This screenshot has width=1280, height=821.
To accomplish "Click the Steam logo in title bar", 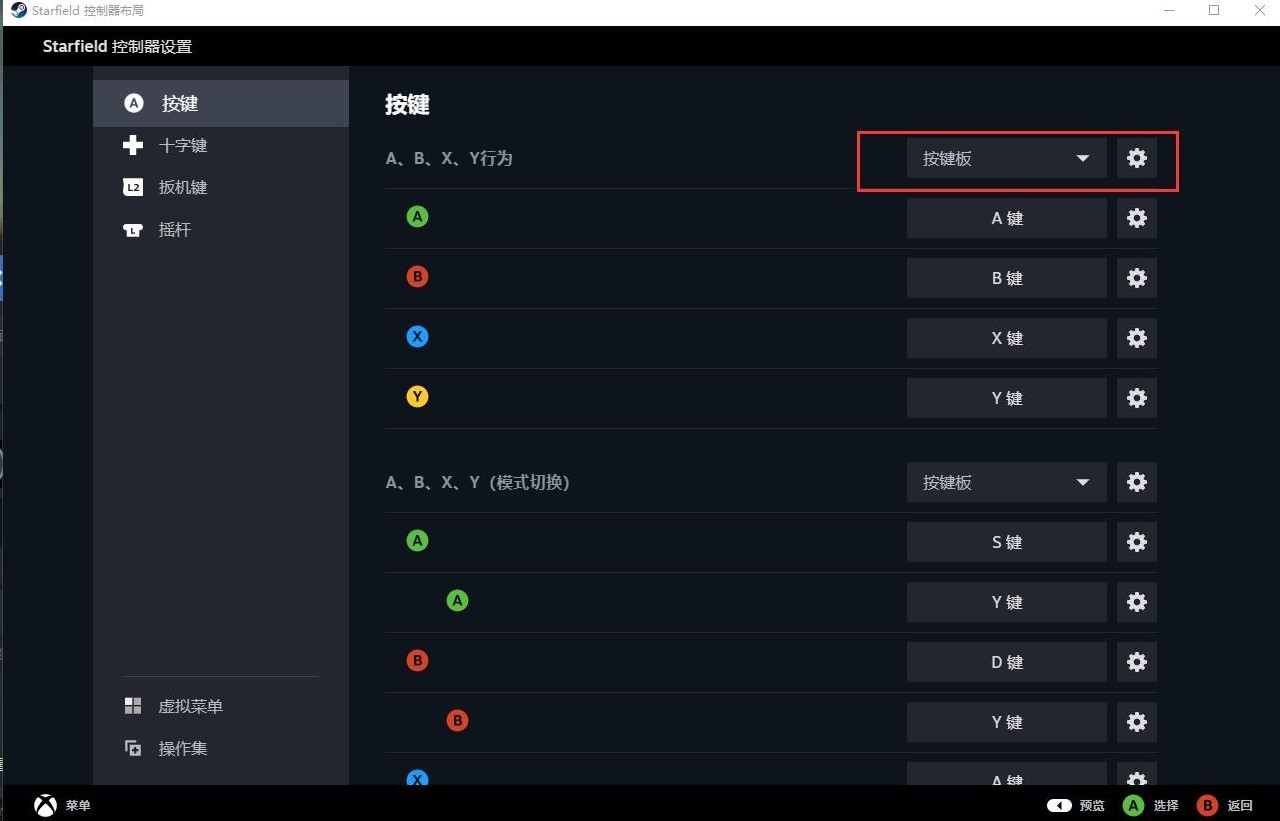I will [19, 10].
